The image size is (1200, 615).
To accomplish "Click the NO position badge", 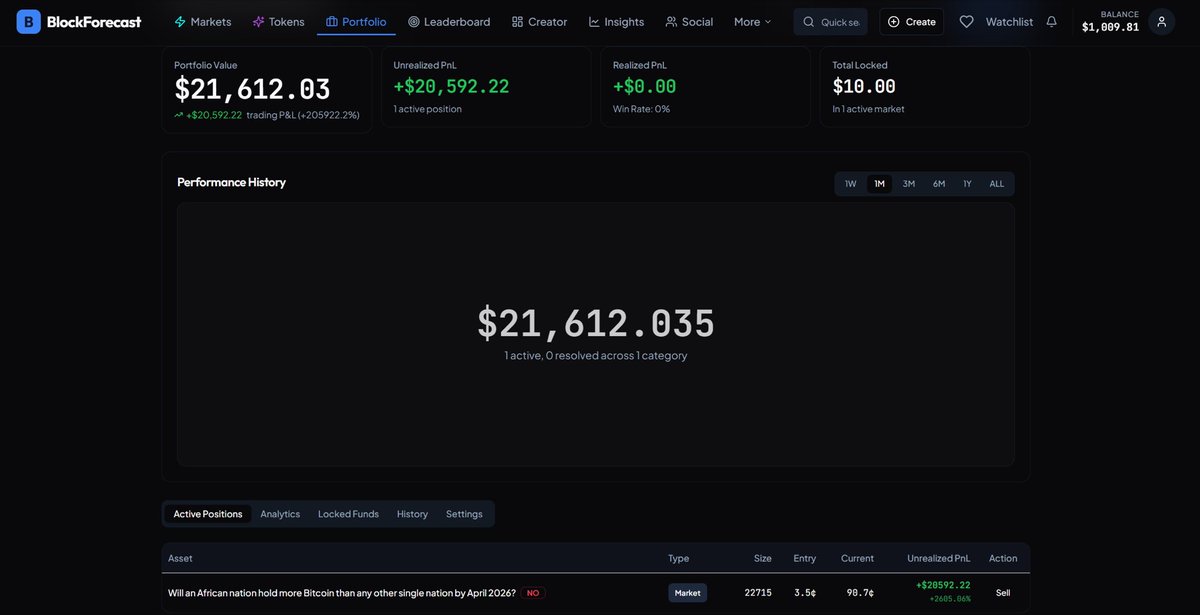I will (533, 593).
